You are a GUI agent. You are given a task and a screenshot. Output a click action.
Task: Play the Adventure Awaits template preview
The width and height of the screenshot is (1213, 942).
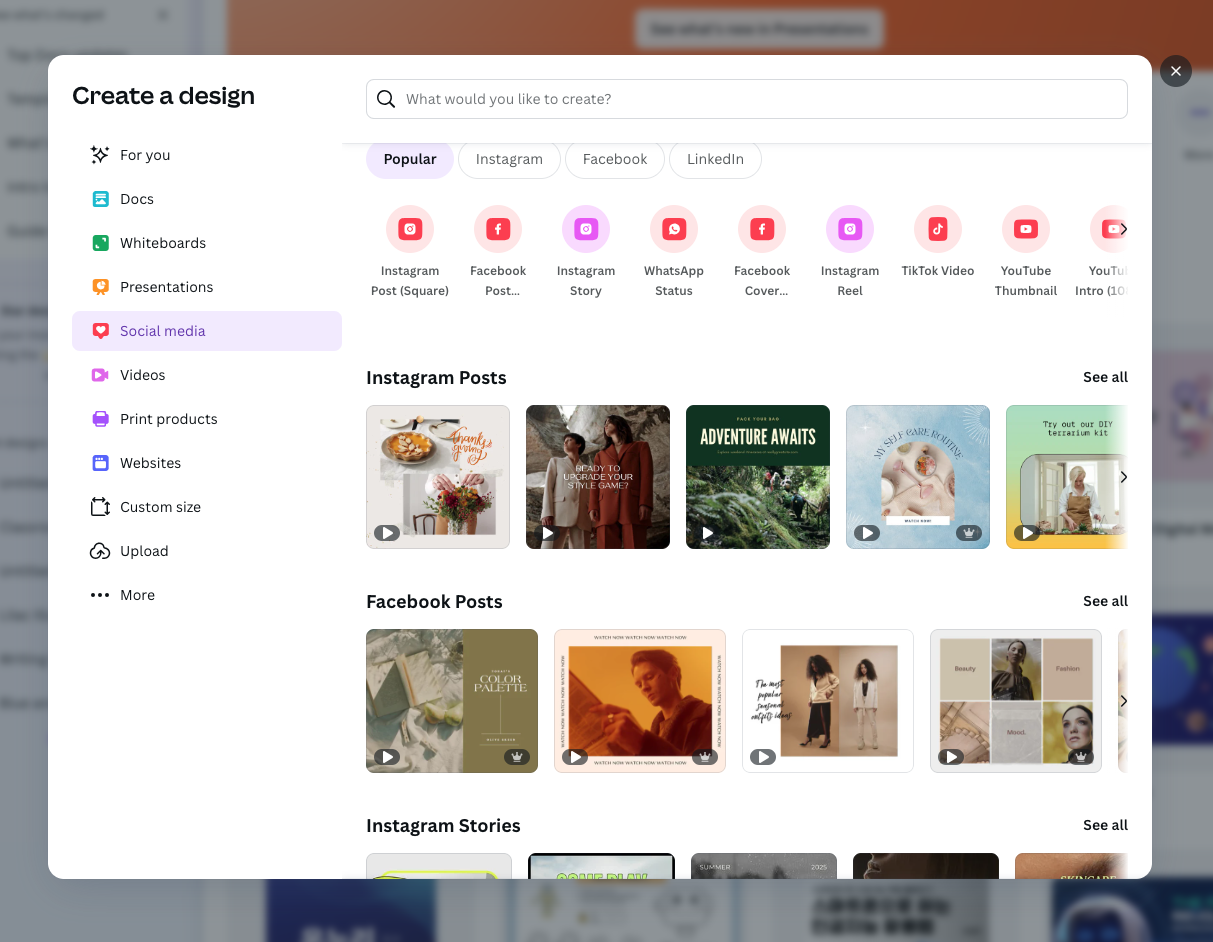pos(707,533)
